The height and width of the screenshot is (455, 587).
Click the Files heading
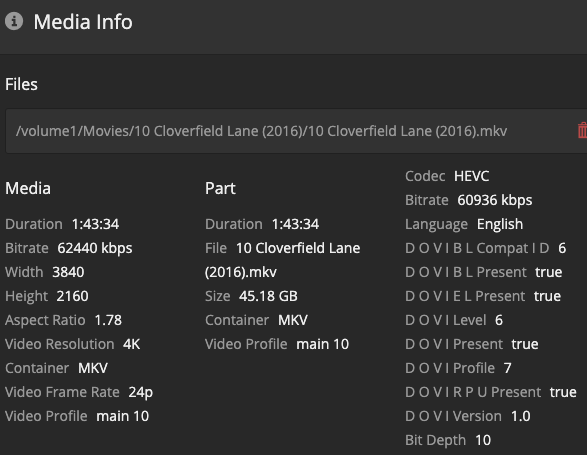(21, 84)
